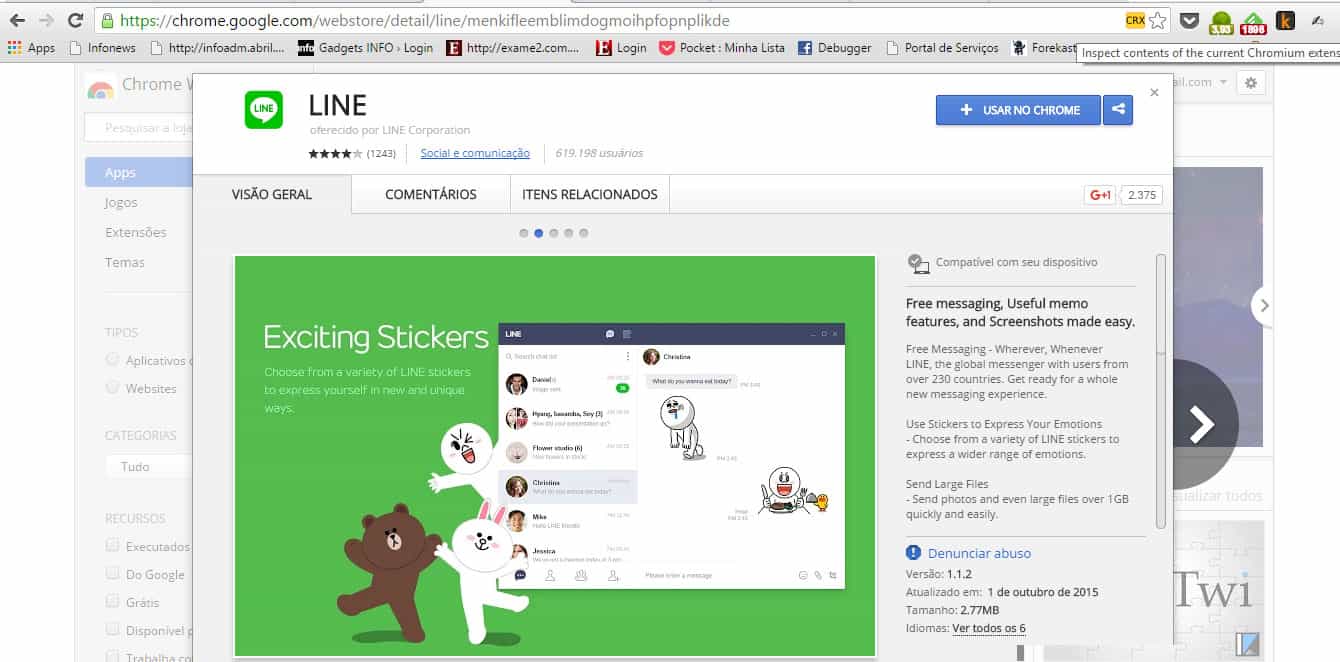Open the Gadgets INFO › Login bookmark
Screen dimensions: 1340x662
366,47
